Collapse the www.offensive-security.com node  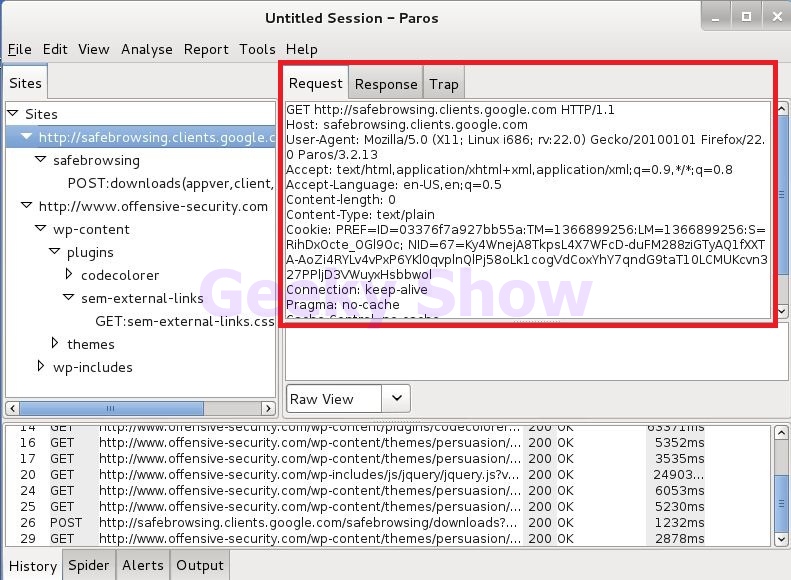tap(27, 205)
